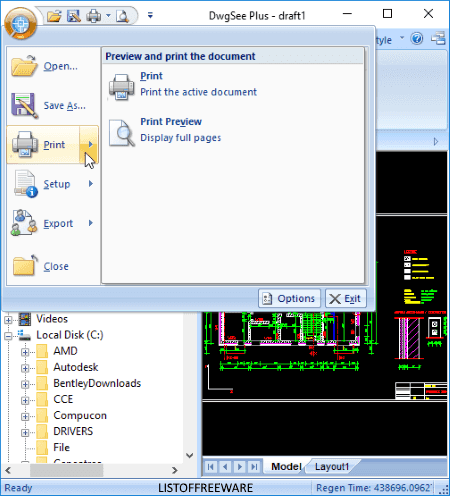Click the Ready status bar text
The image size is (450, 496).
click(18, 488)
